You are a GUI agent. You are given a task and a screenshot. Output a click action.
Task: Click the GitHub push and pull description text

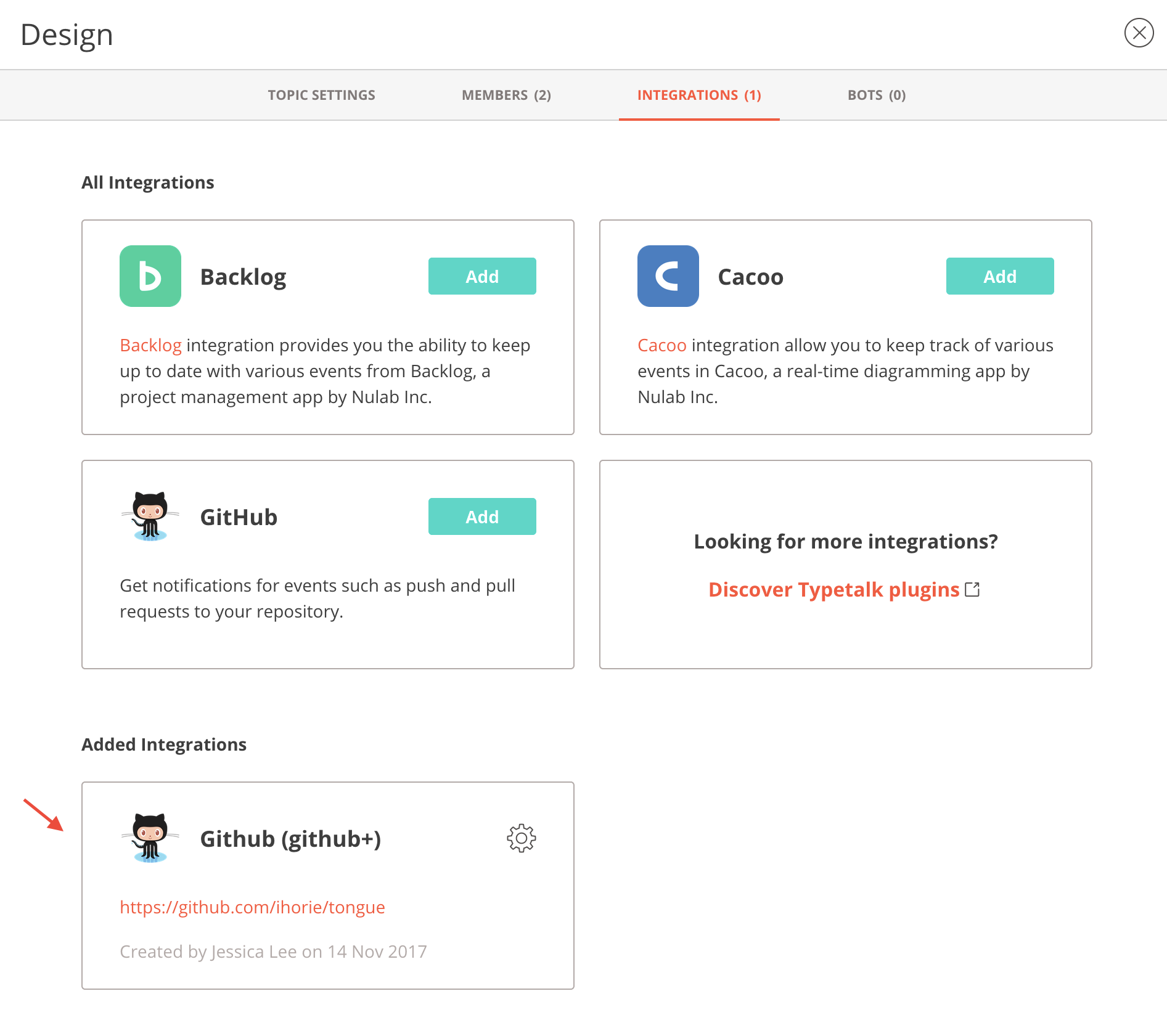317,598
